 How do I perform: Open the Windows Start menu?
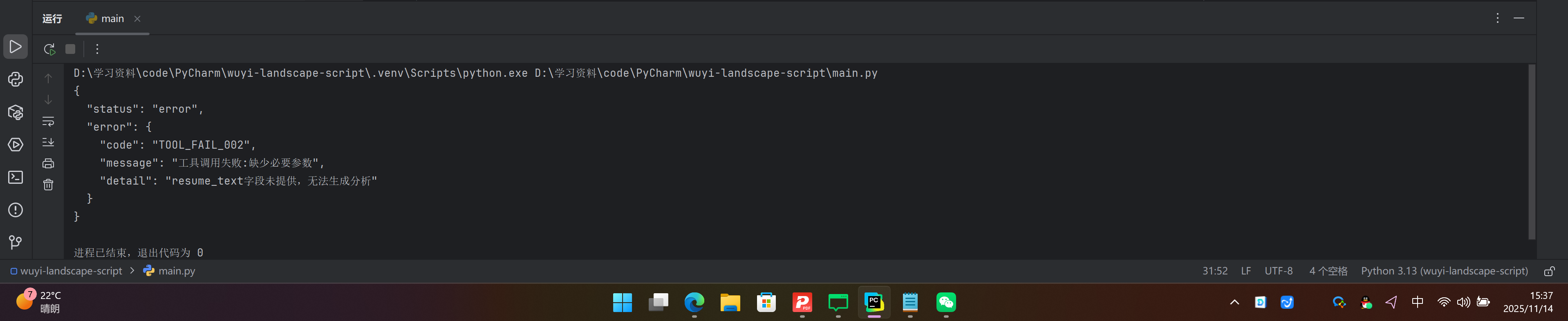pos(622,302)
